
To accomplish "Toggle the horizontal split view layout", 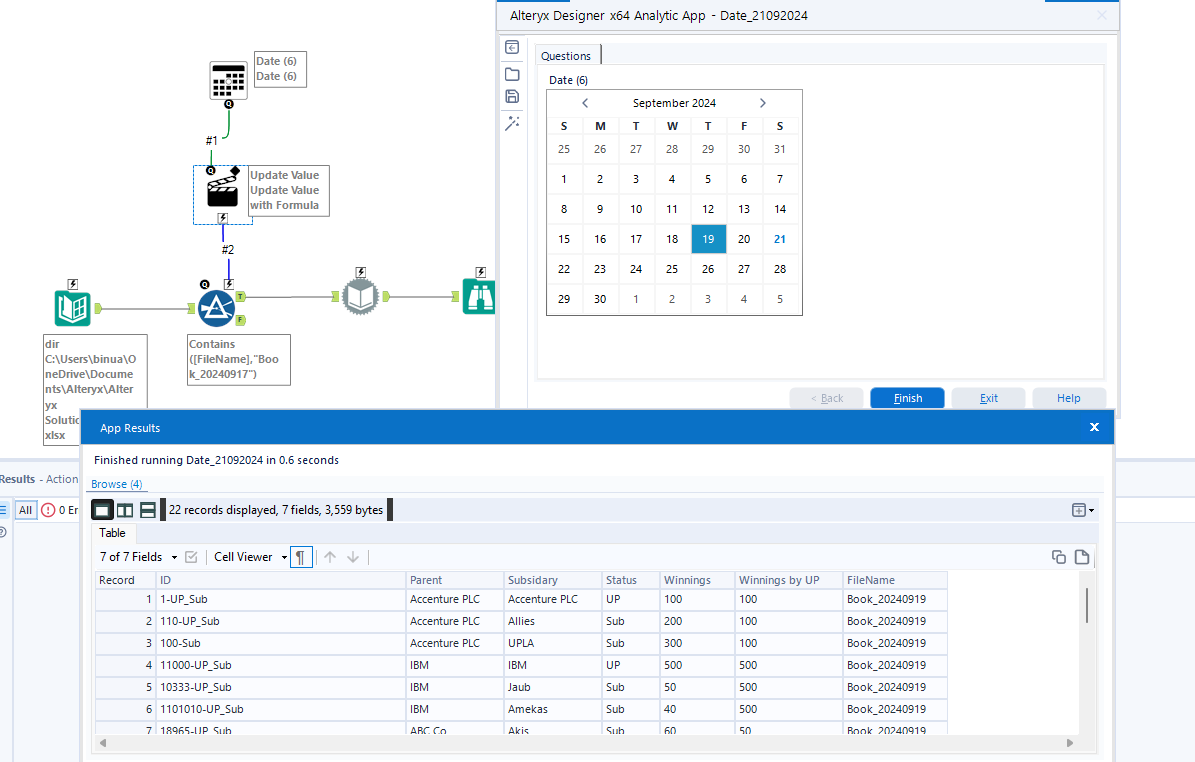I will click(x=147, y=509).
